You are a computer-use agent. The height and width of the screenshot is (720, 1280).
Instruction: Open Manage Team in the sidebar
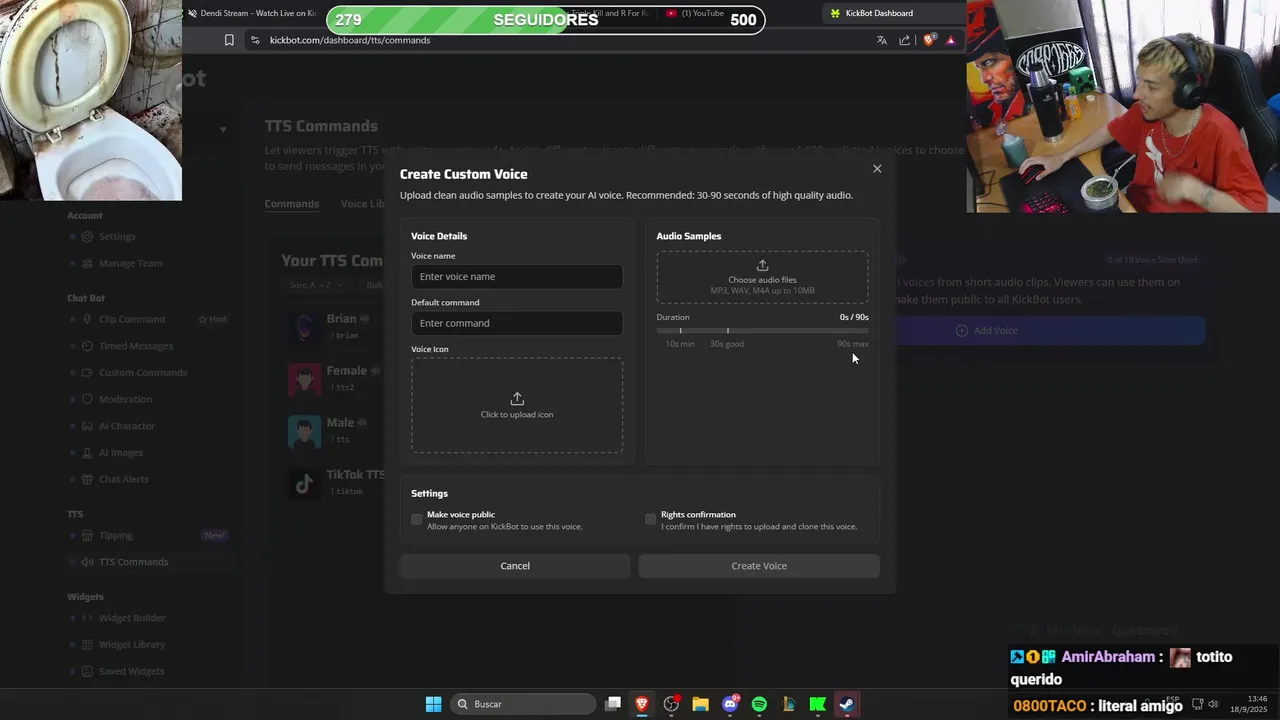[130, 264]
